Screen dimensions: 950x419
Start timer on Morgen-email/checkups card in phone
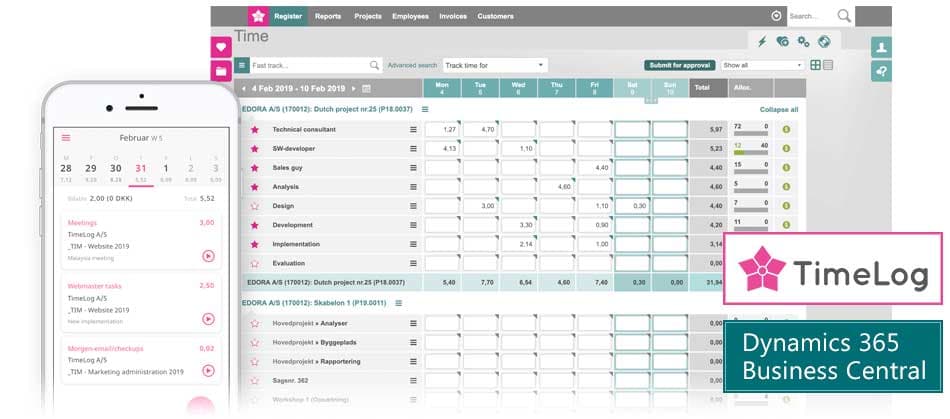tap(208, 371)
